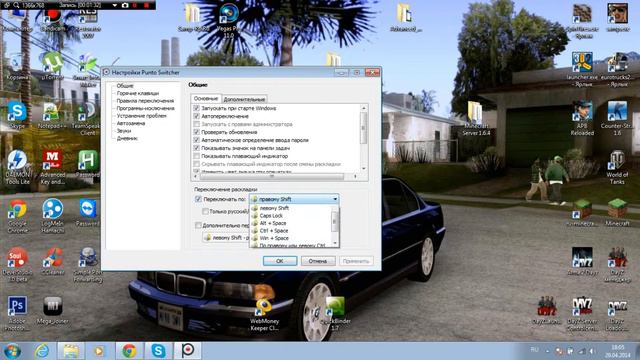Select the Notepad++ desktop icon

tap(52, 116)
